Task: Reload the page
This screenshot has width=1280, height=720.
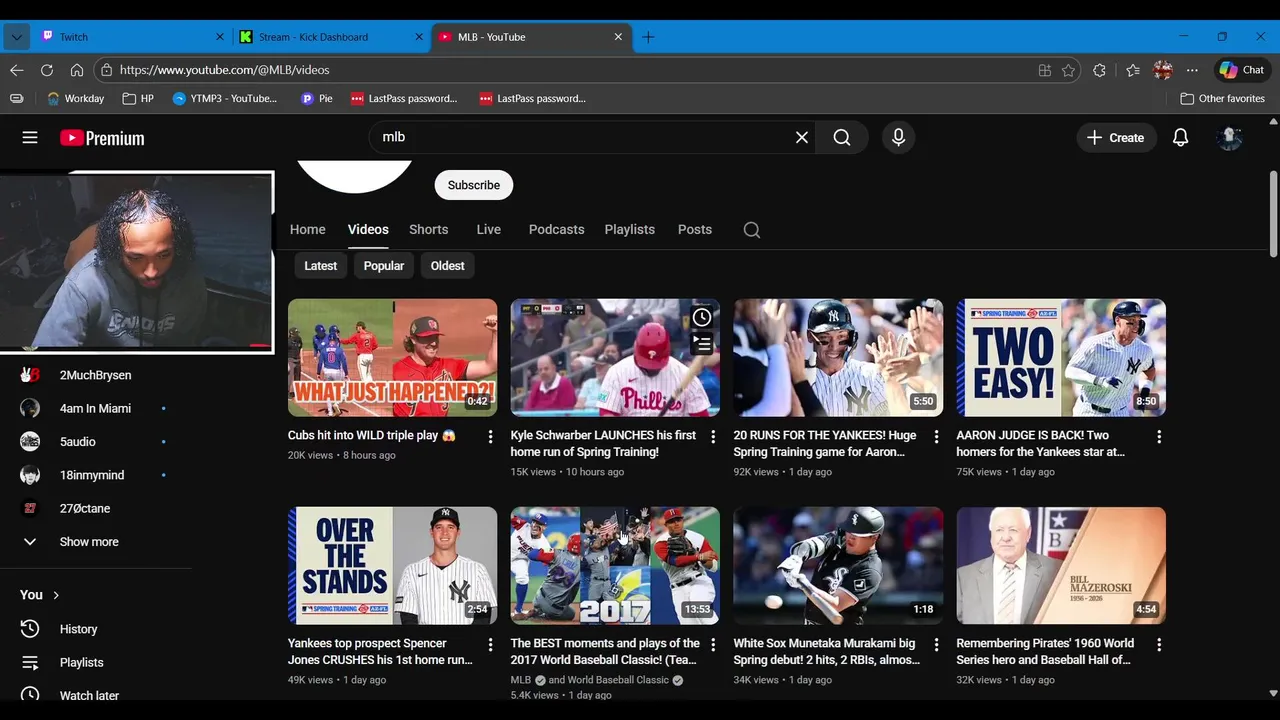Action: pyautogui.click(x=46, y=70)
